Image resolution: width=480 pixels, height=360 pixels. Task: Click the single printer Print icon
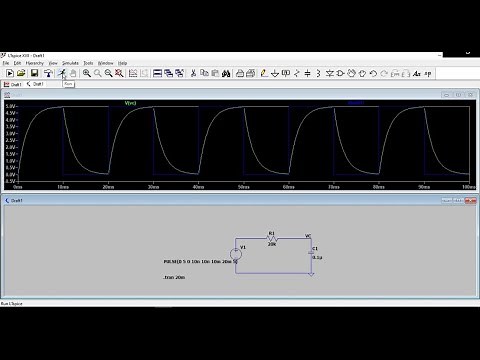click(x=240, y=73)
